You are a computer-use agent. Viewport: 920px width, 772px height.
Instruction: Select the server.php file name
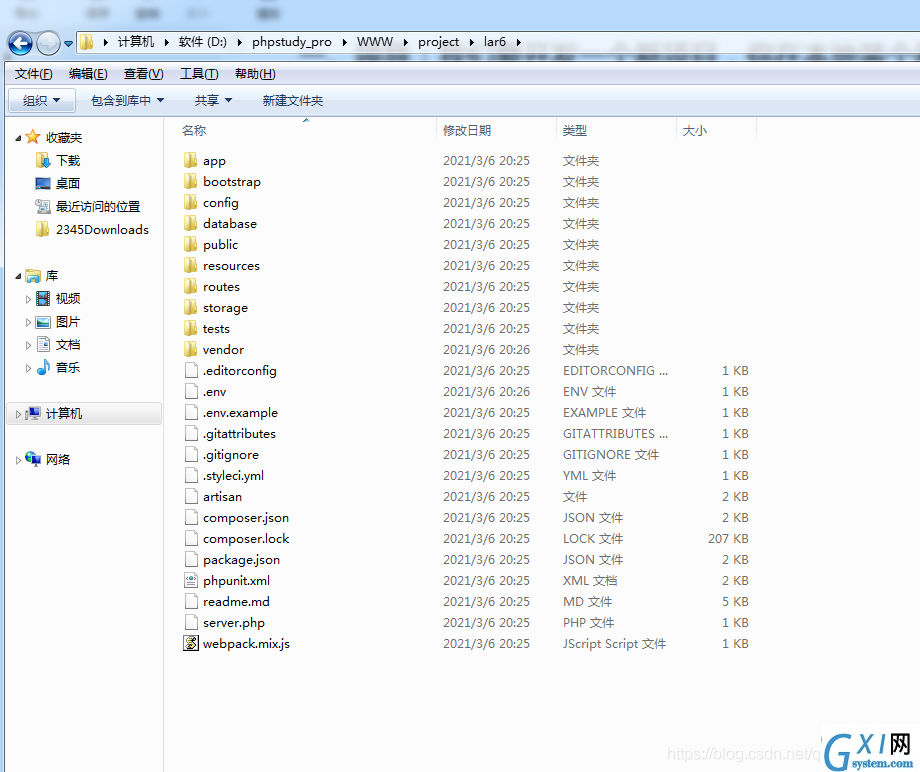(234, 622)
